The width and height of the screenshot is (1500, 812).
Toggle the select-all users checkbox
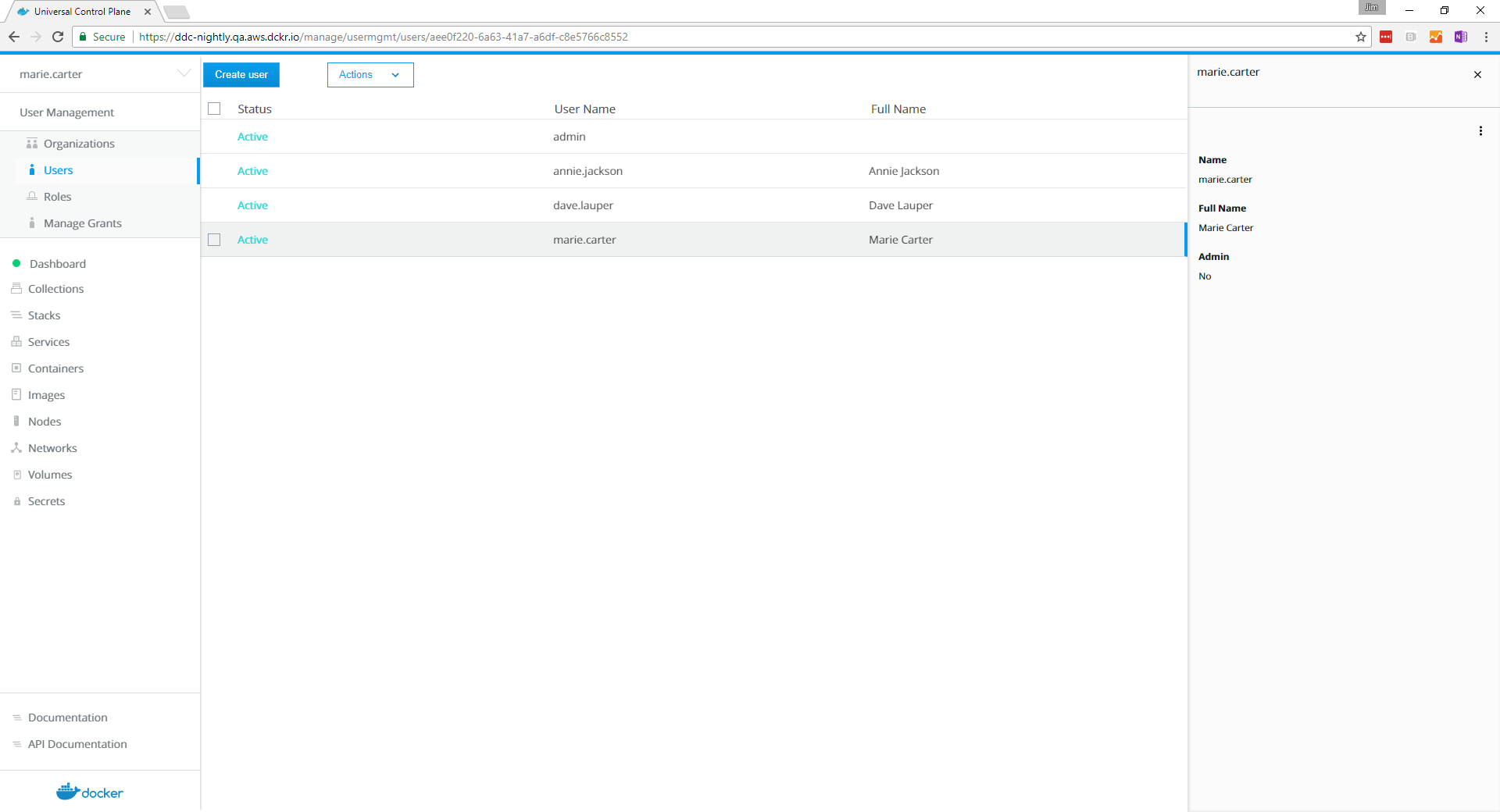(x=214, y=109)
